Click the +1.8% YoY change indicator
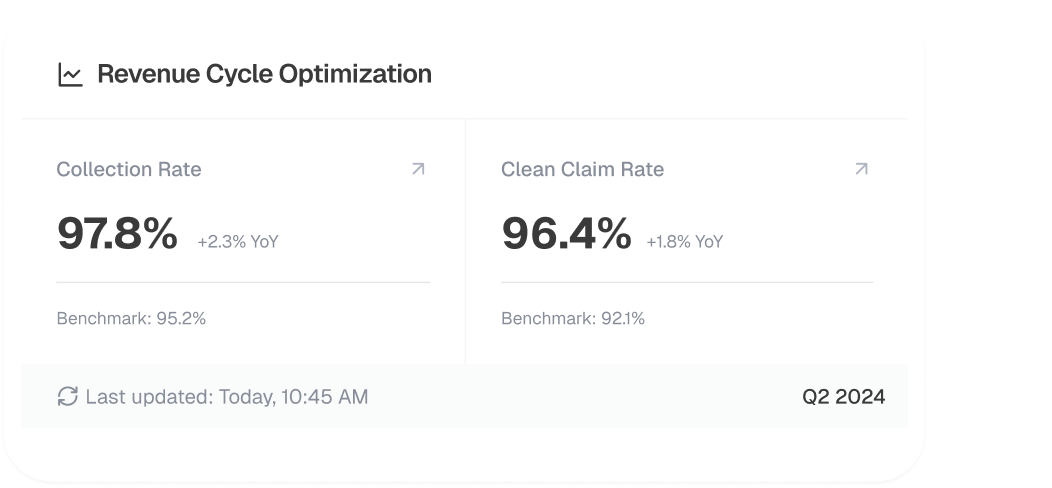 pyautogui.click(x=684, y=242)
